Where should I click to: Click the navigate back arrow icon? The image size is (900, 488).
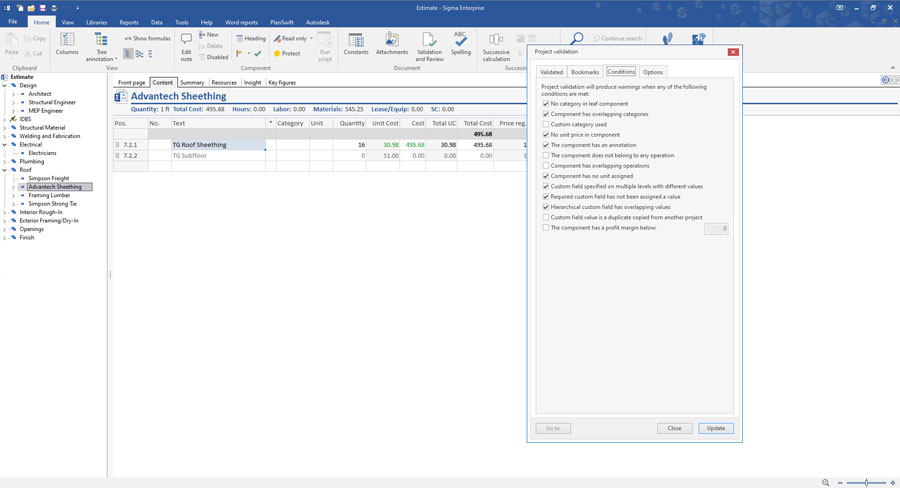tap(886, 80)
